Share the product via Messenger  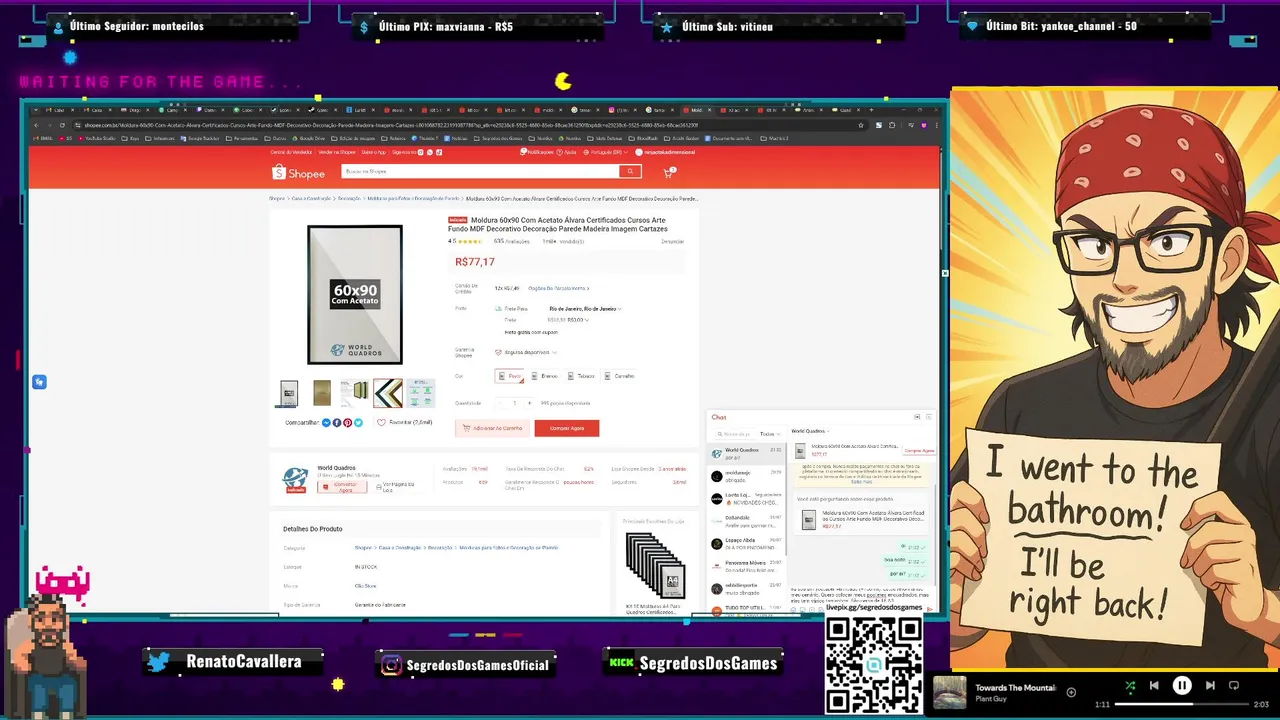tap(326, 423)
